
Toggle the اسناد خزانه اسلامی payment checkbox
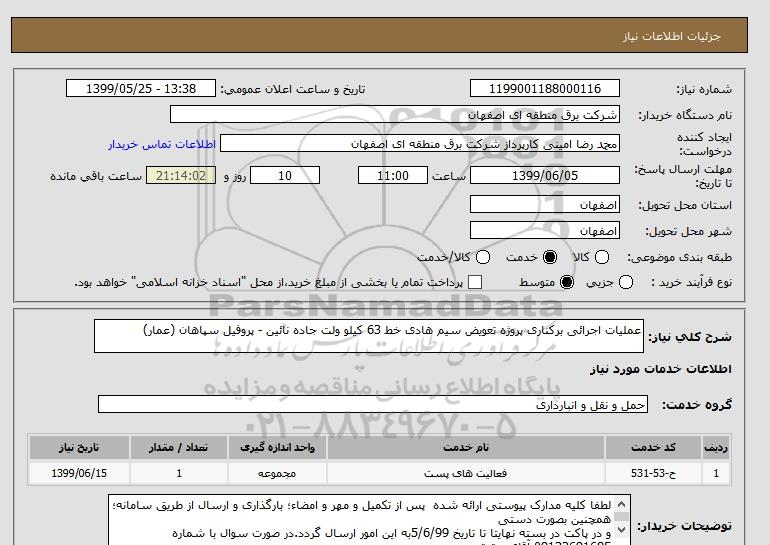[475, 282]
